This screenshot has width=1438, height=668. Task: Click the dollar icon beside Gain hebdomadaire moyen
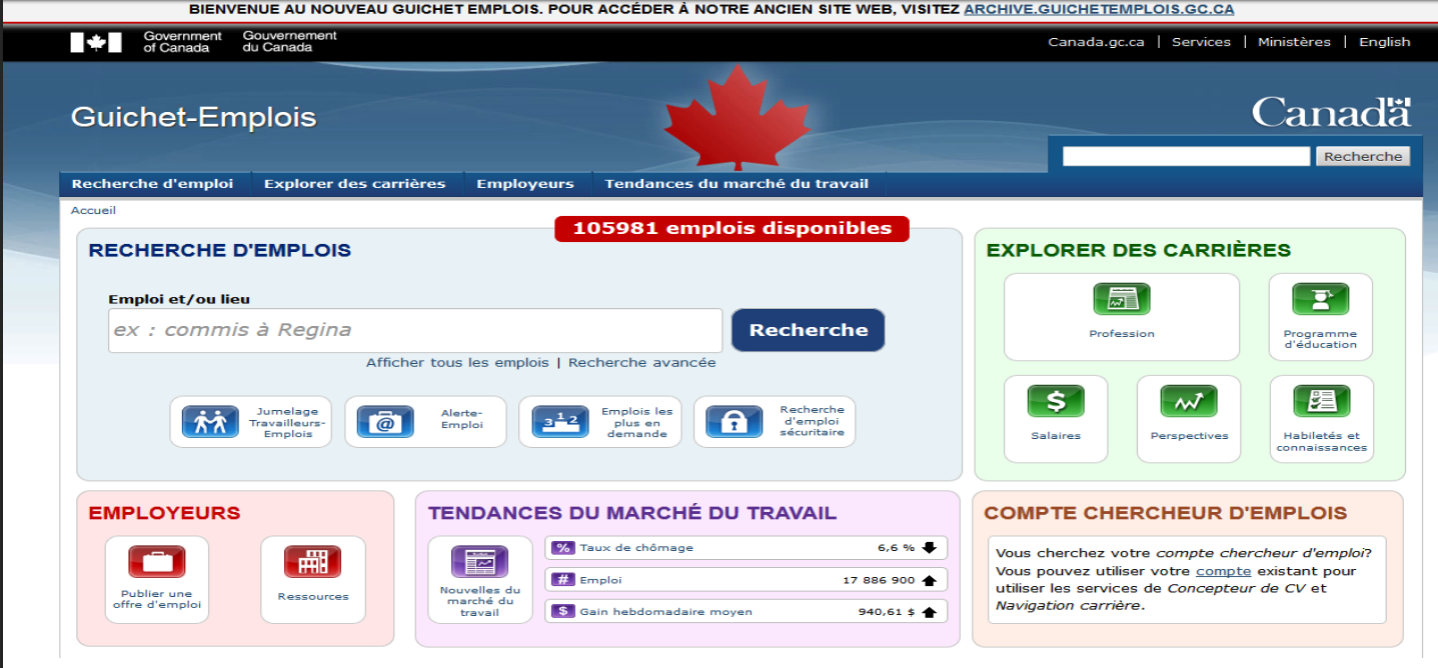click(563, 611)
